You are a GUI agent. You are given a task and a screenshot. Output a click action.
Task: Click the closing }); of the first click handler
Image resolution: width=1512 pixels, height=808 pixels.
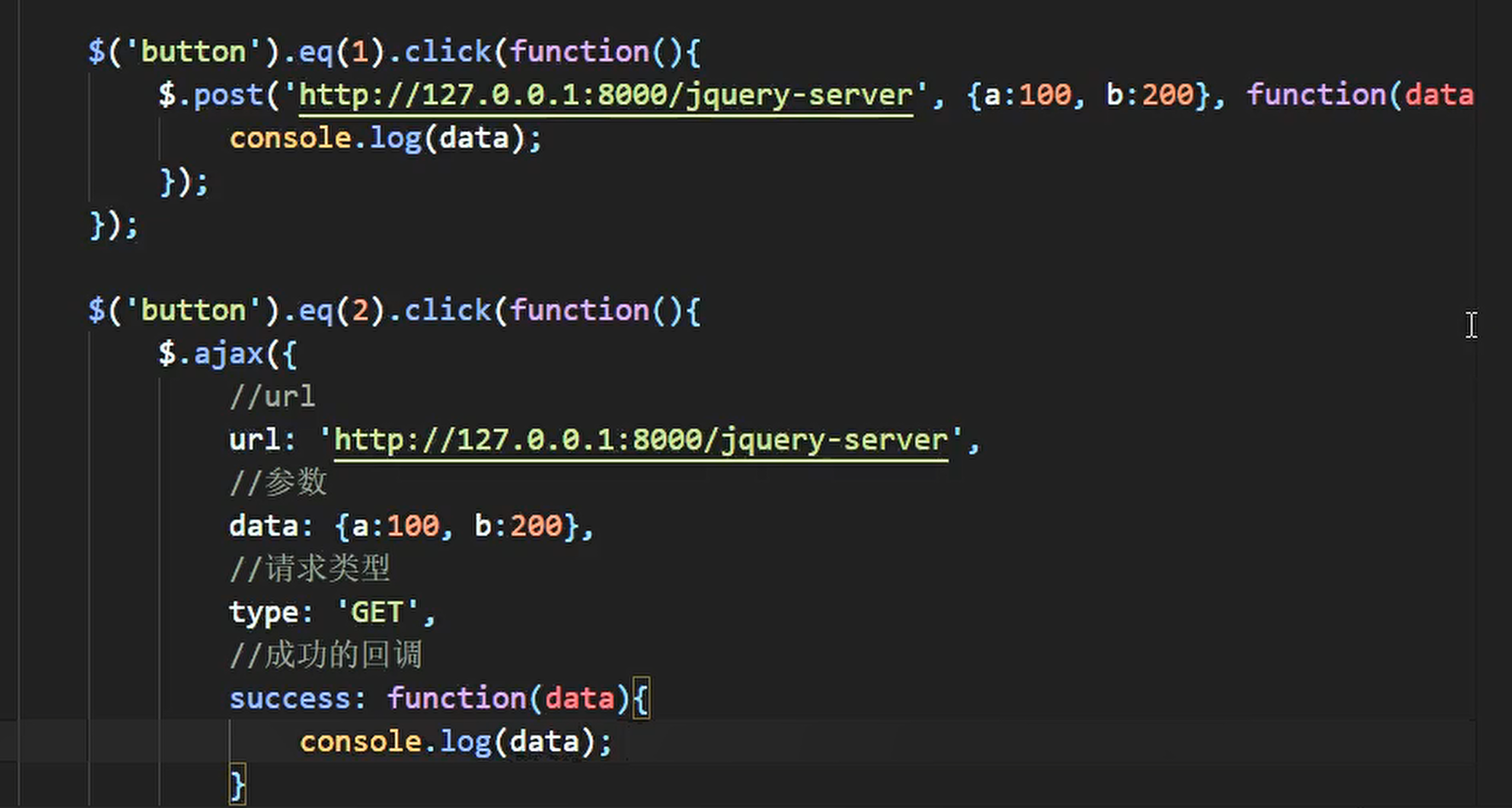pos(113,226)
